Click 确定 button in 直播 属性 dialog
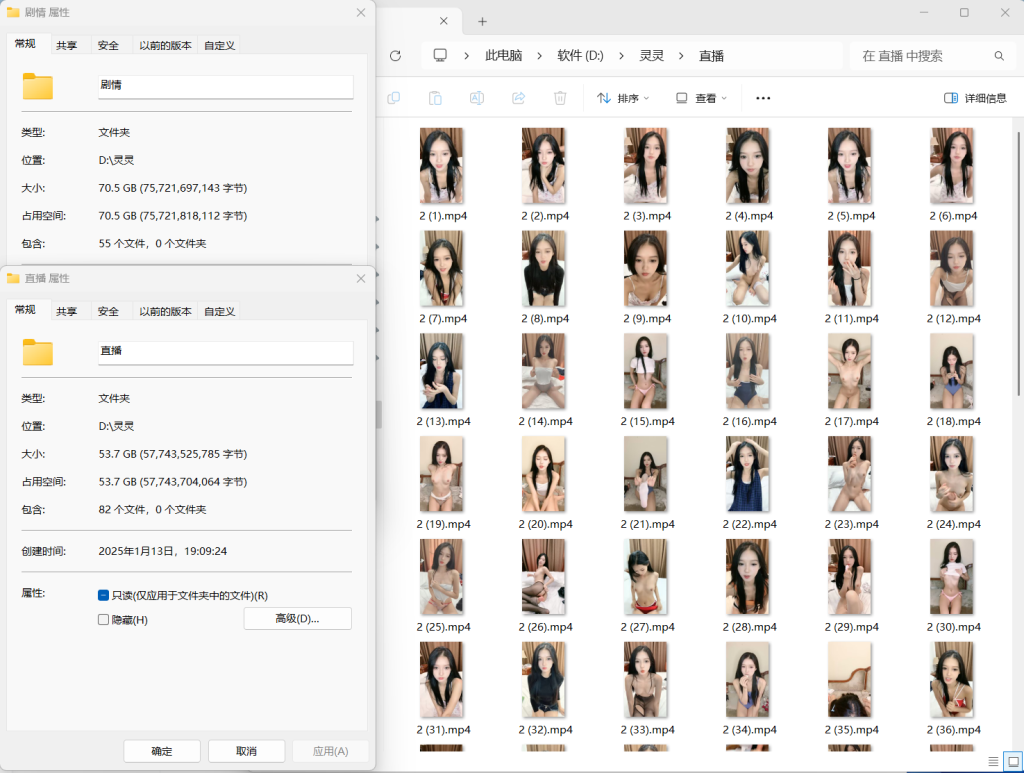This screenshot has height=773, width=1024. point(162,751)
